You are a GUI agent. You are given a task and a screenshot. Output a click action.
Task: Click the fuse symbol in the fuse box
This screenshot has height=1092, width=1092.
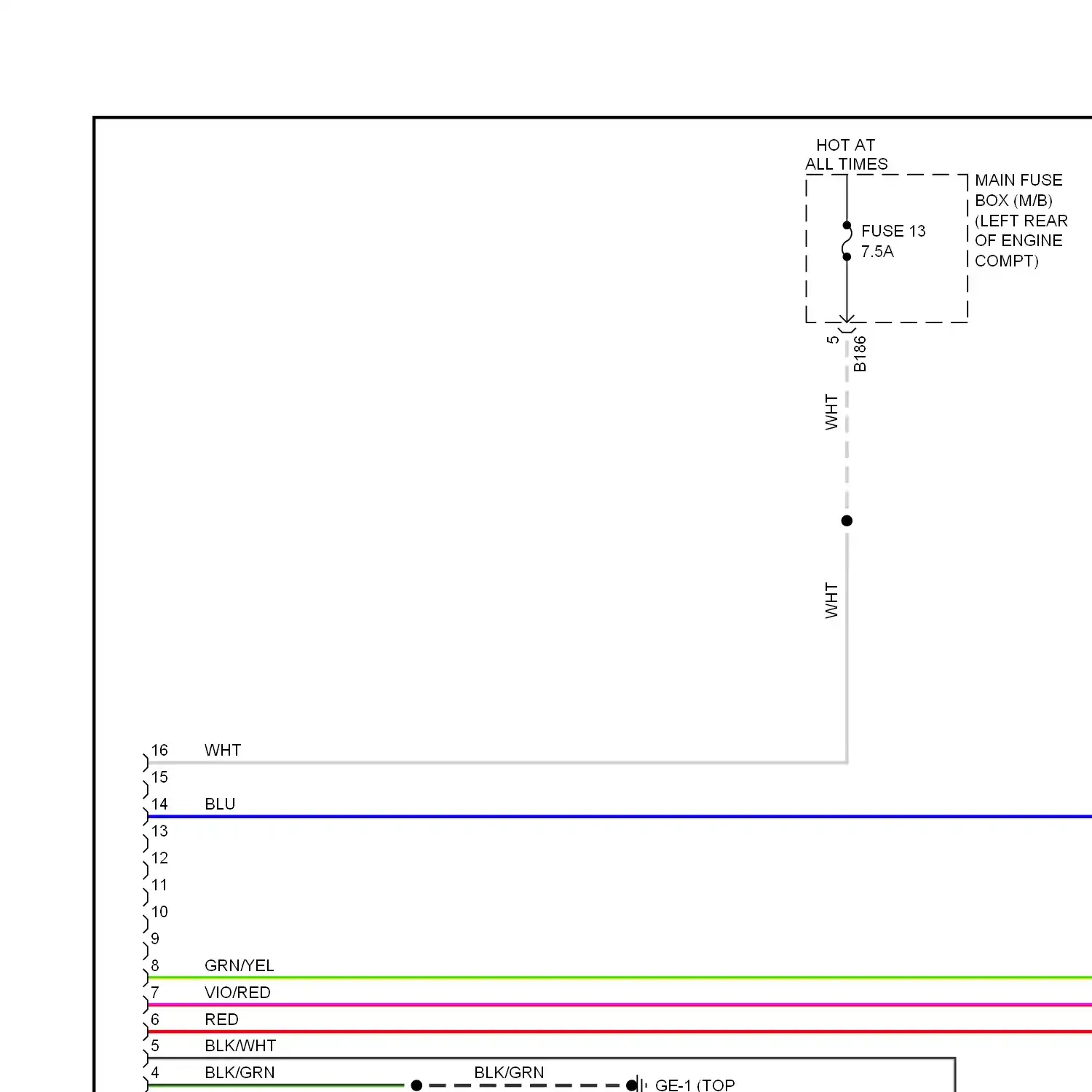tap(847, 241)
